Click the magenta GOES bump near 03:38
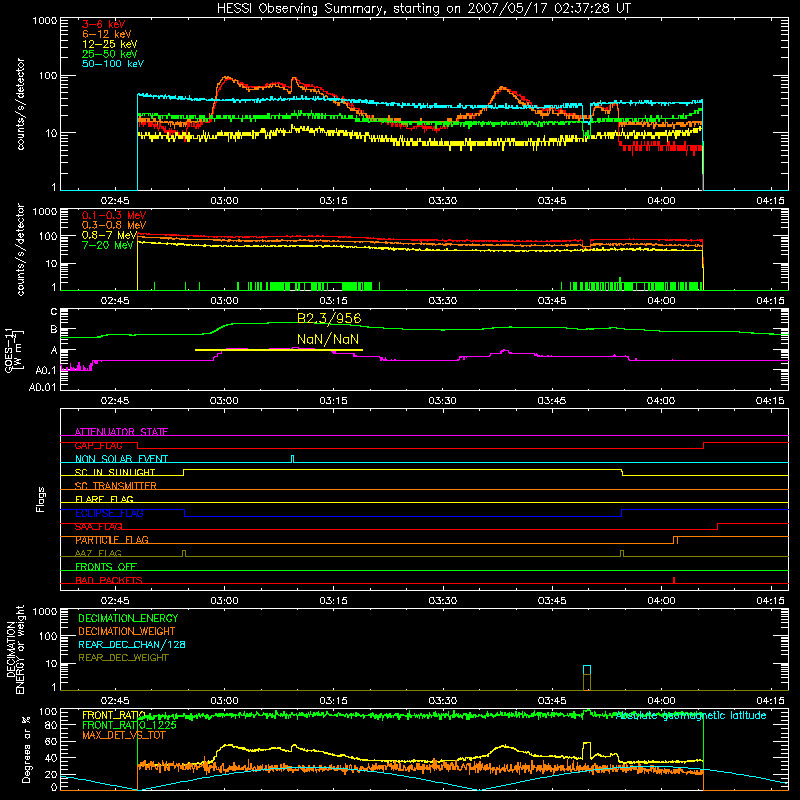The height and width of the screenshot is (800, 800). pos(505,351)
